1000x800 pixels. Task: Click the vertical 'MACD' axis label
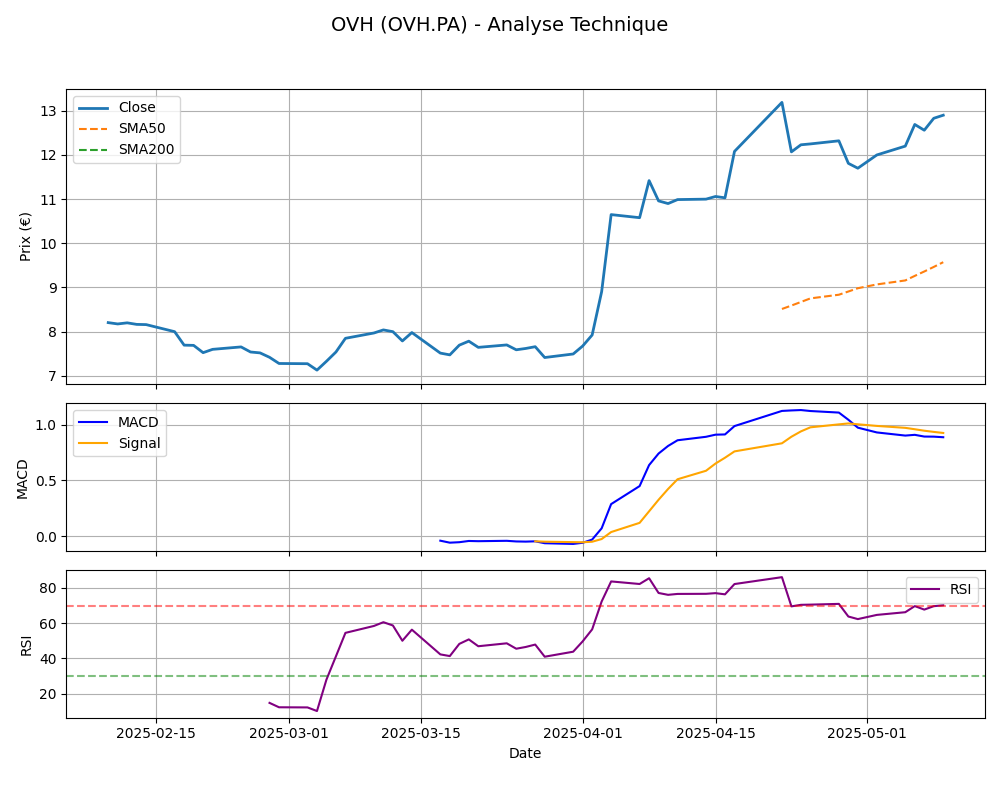pos(22,478)
